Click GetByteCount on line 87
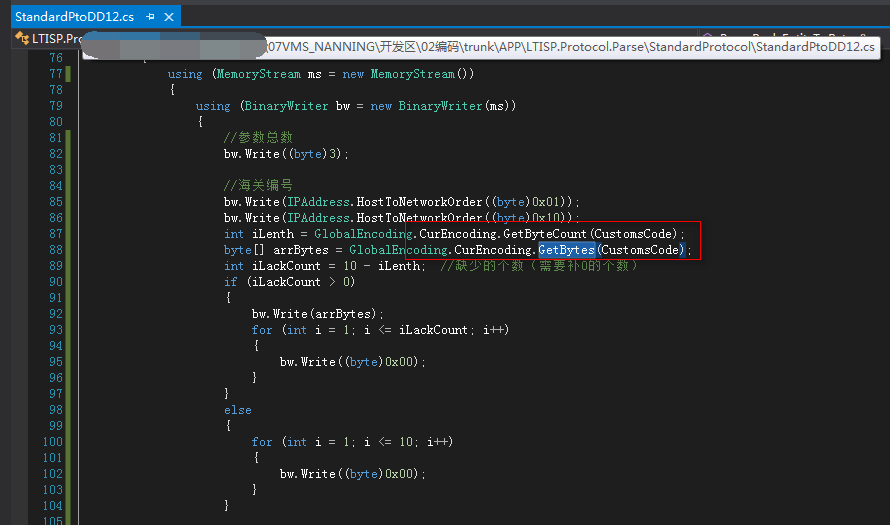 click(544, 234)
